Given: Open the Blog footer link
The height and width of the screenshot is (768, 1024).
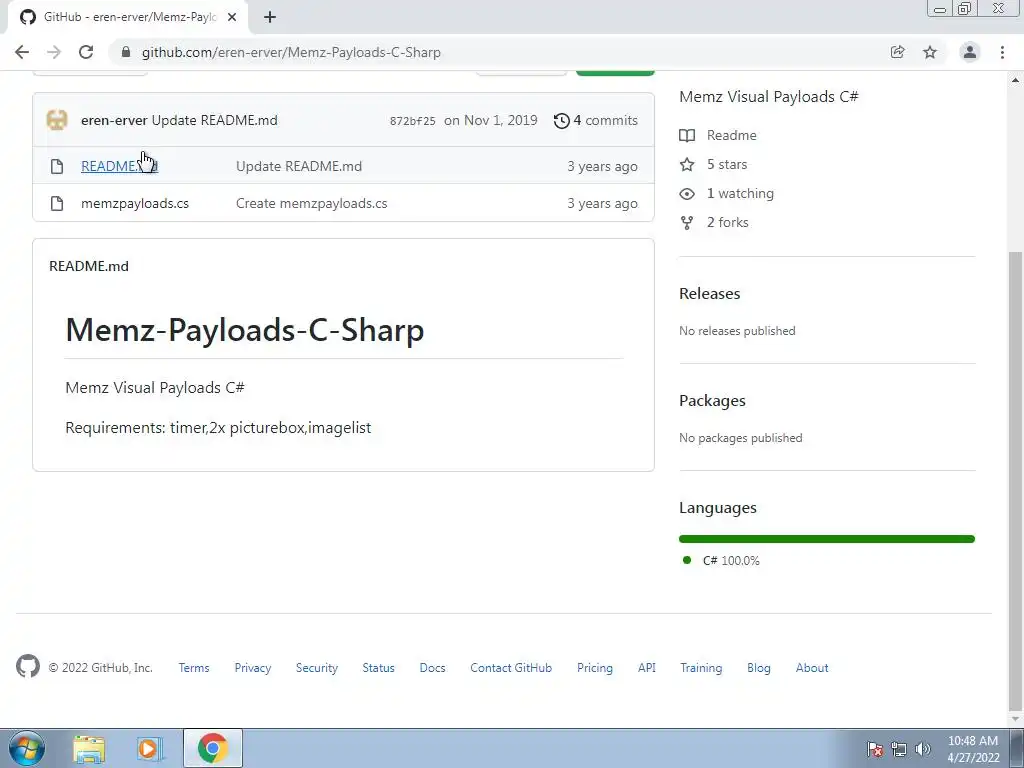Looking at the screenshot, I should (759, 667).
